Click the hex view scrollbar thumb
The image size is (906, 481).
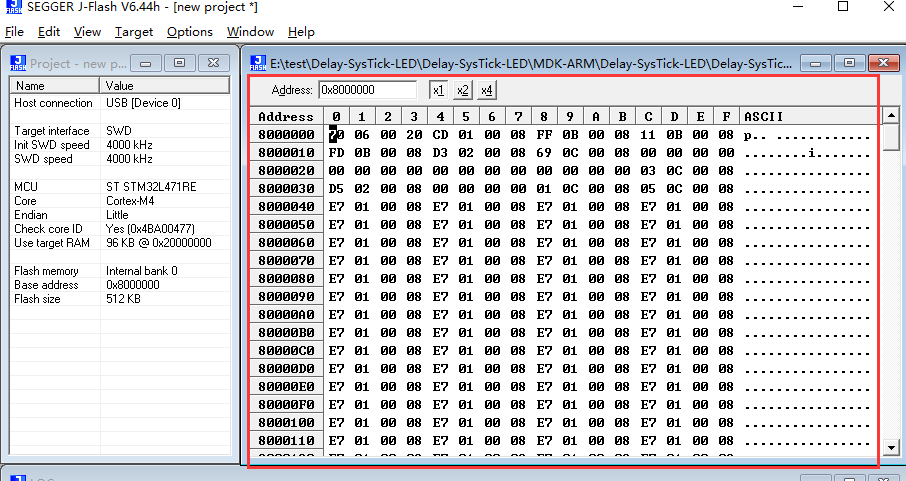tap(891, 137)
